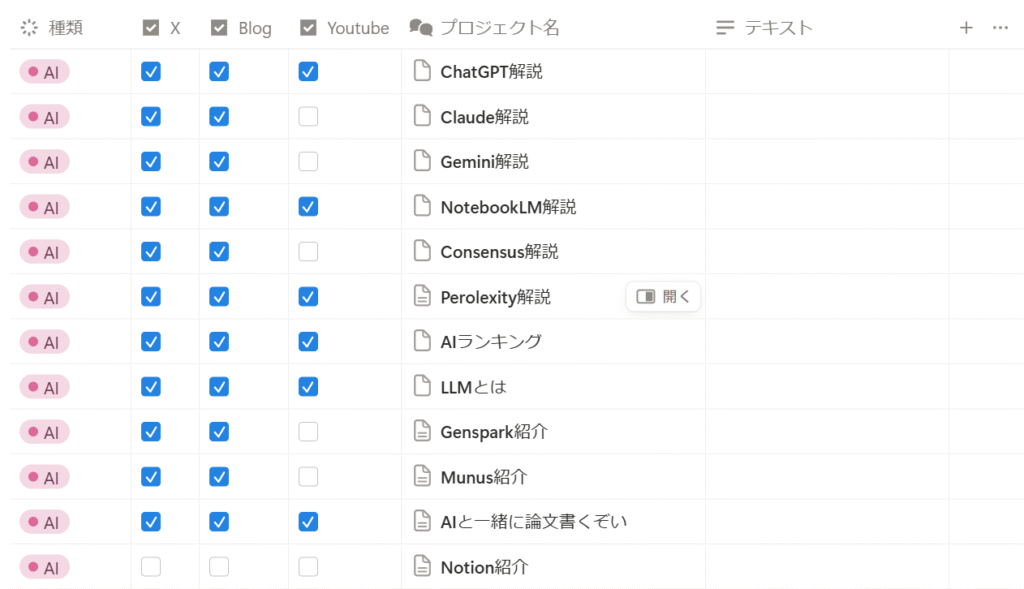Open the three-dots column options menu
This screenshot has height=589, width=1024.
(x=1000, y=28)
